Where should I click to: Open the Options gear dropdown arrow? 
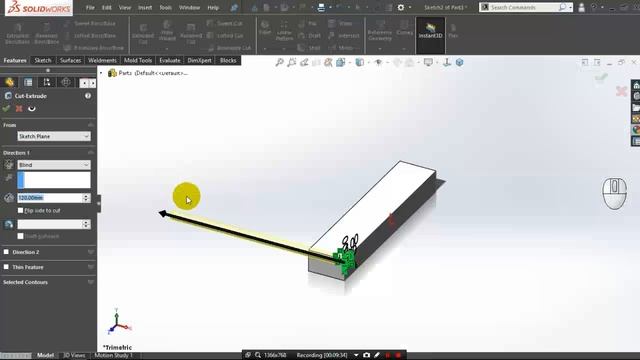[410, 7]
